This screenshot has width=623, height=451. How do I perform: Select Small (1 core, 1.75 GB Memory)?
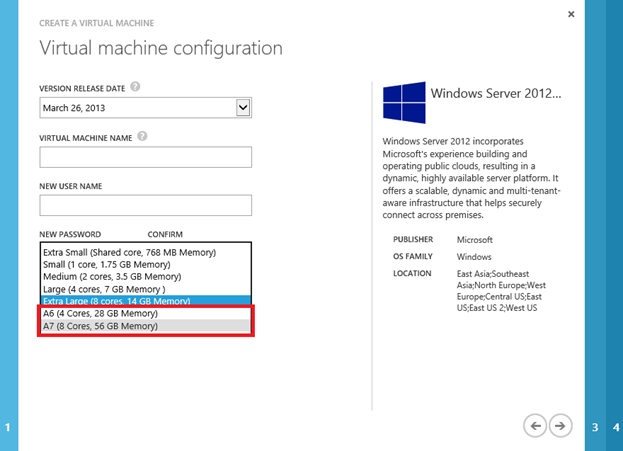145,265
